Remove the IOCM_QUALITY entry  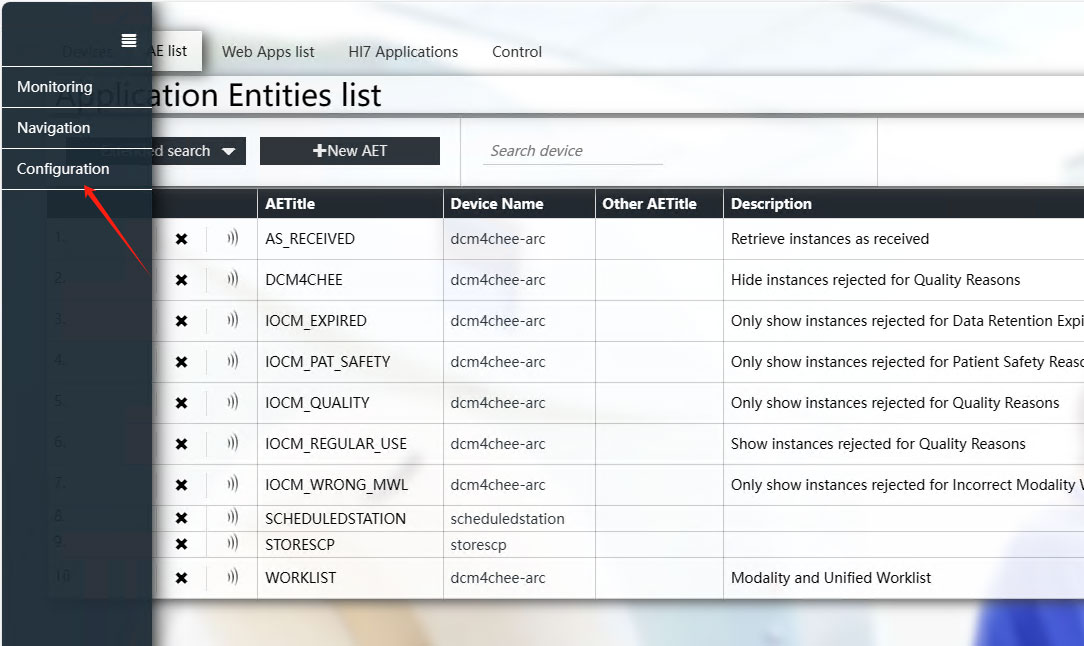181,403
